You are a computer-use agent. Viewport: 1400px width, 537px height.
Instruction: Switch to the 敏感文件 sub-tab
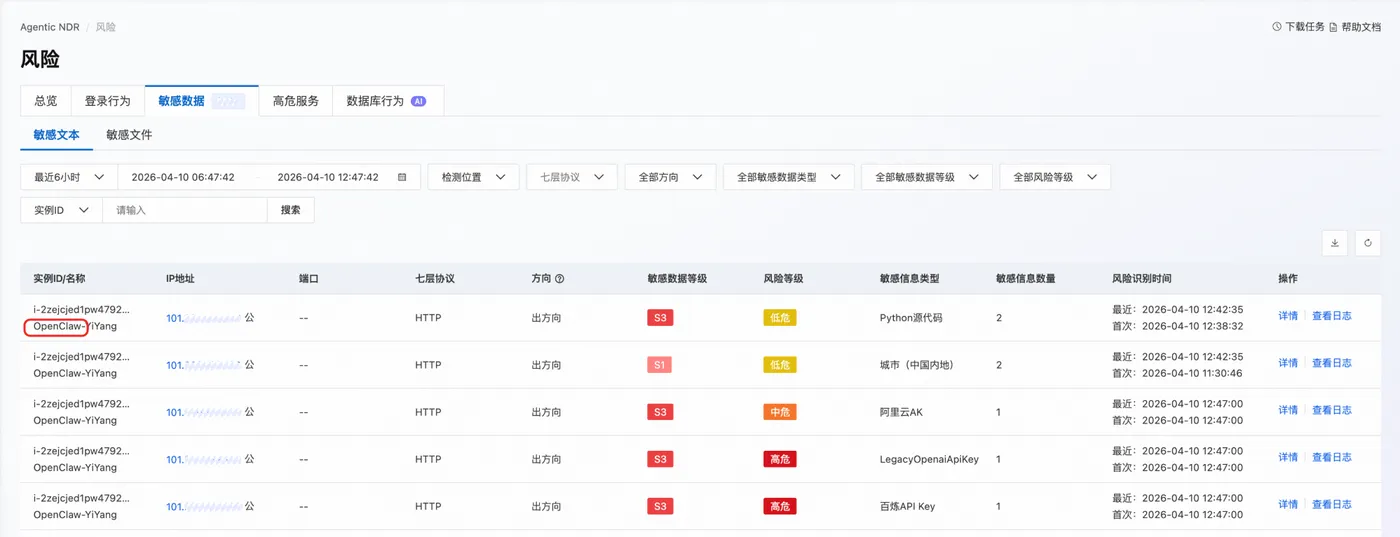[x=129, y=135]
